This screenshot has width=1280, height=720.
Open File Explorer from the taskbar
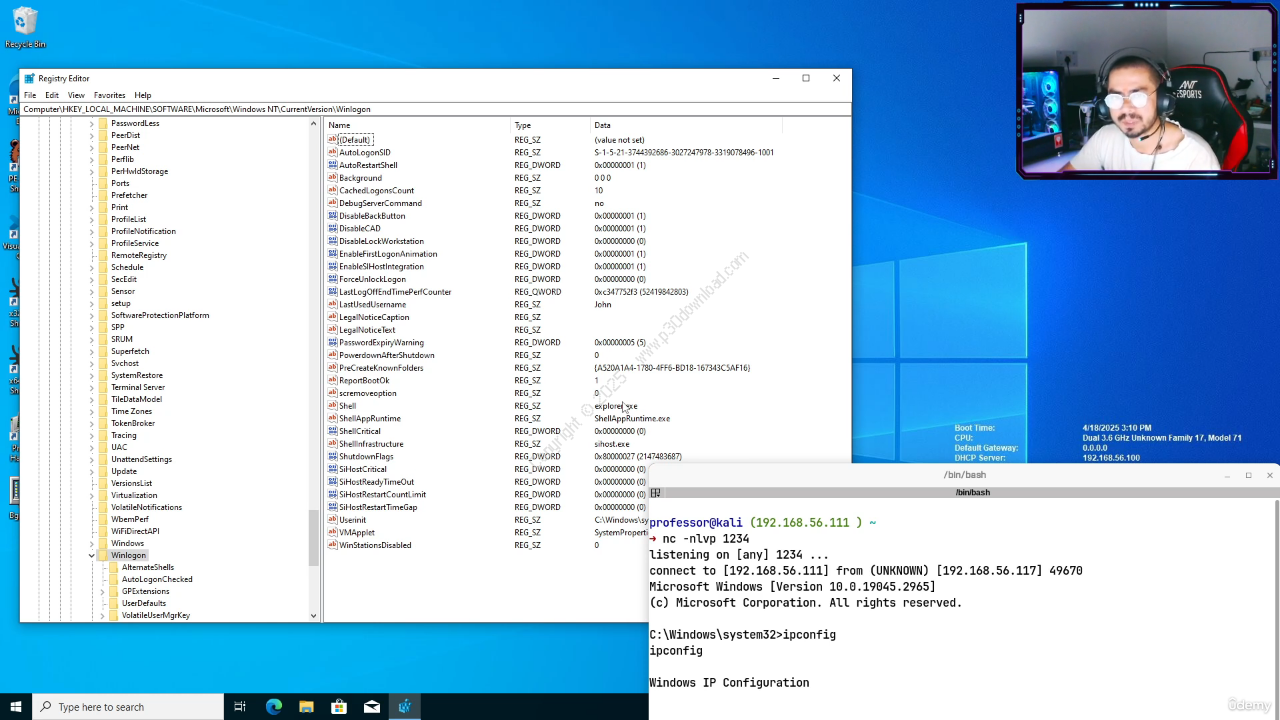point(306,707)
